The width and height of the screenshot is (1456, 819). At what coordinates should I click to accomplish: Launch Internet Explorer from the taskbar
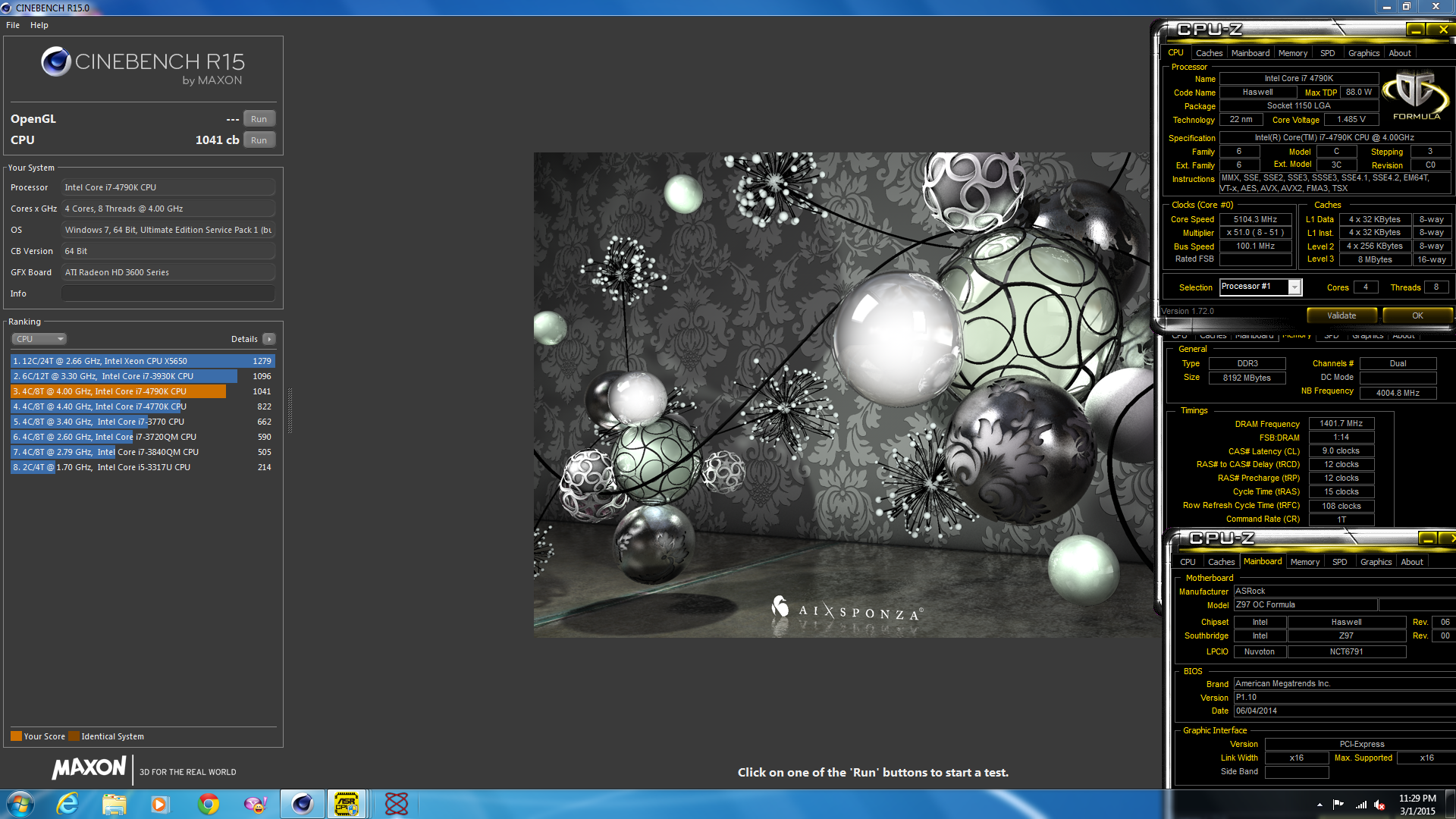pos(68,804)
